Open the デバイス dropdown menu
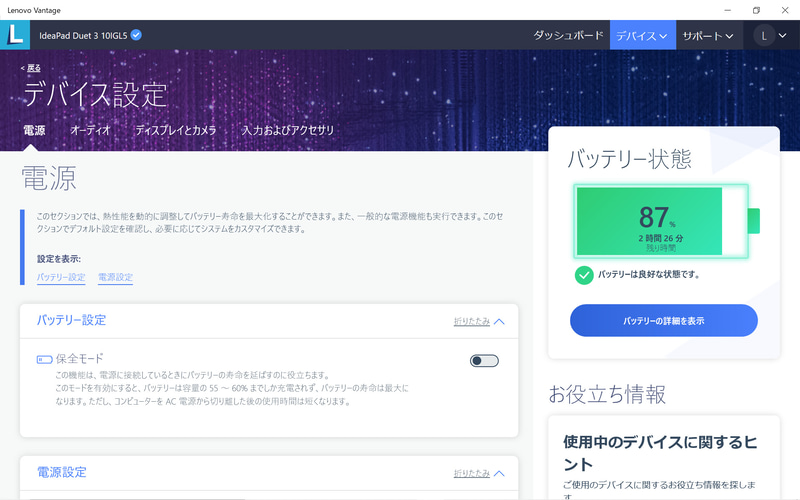 tap(642, 35)
